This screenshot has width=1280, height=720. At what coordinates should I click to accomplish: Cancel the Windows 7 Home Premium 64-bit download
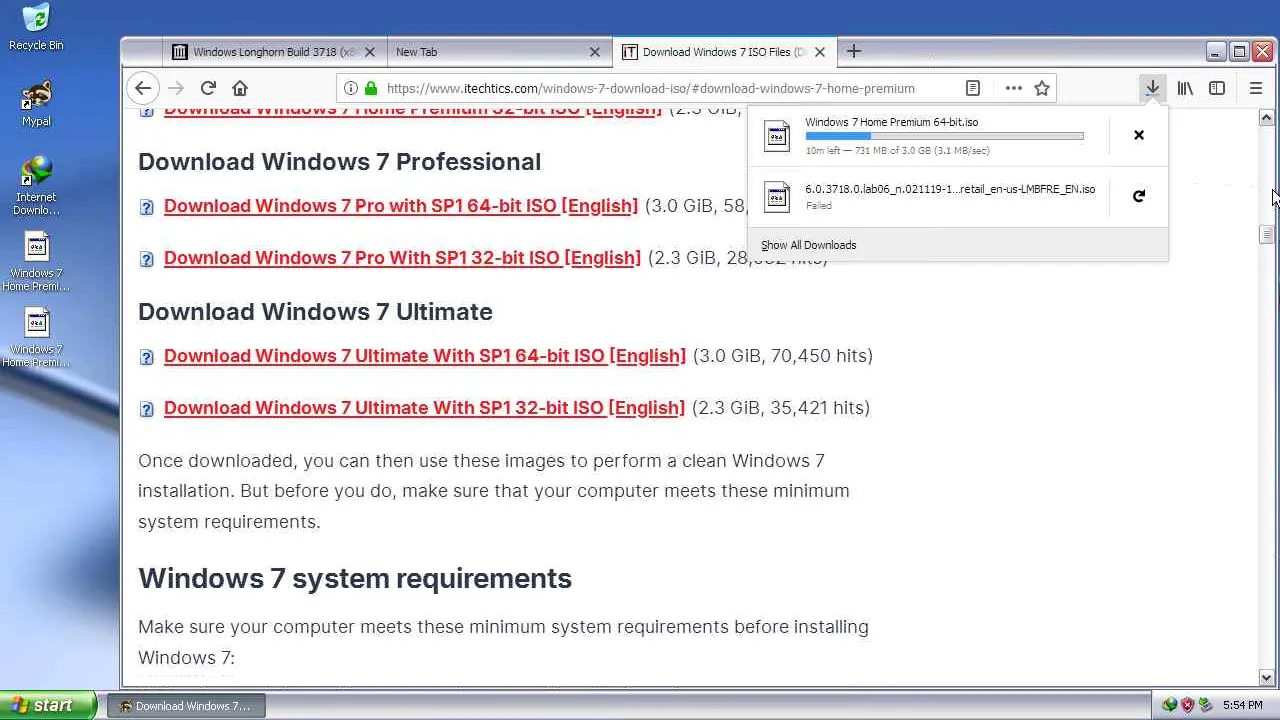(x=1138, y=135)
